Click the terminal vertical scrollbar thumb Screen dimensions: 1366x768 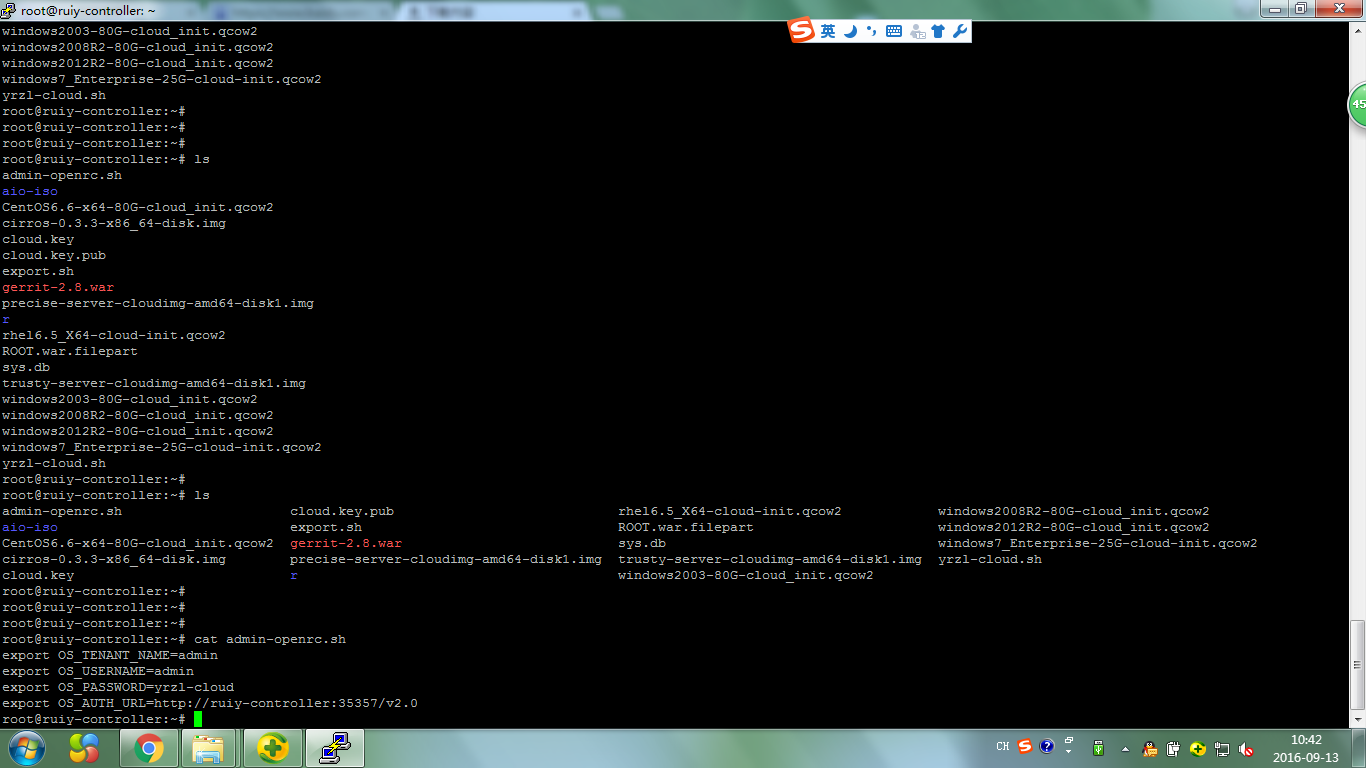(1357, 664)
